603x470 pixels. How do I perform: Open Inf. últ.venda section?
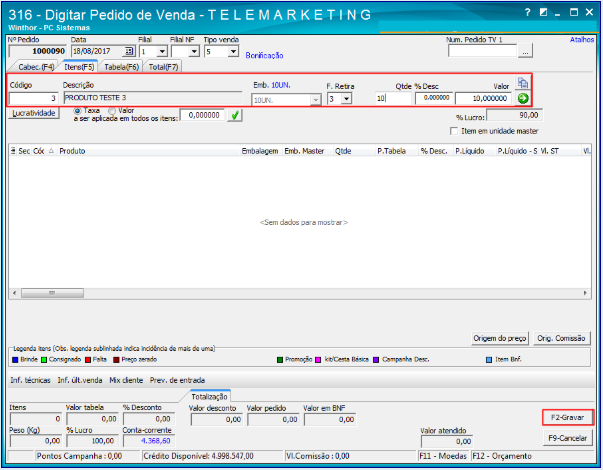80,380
